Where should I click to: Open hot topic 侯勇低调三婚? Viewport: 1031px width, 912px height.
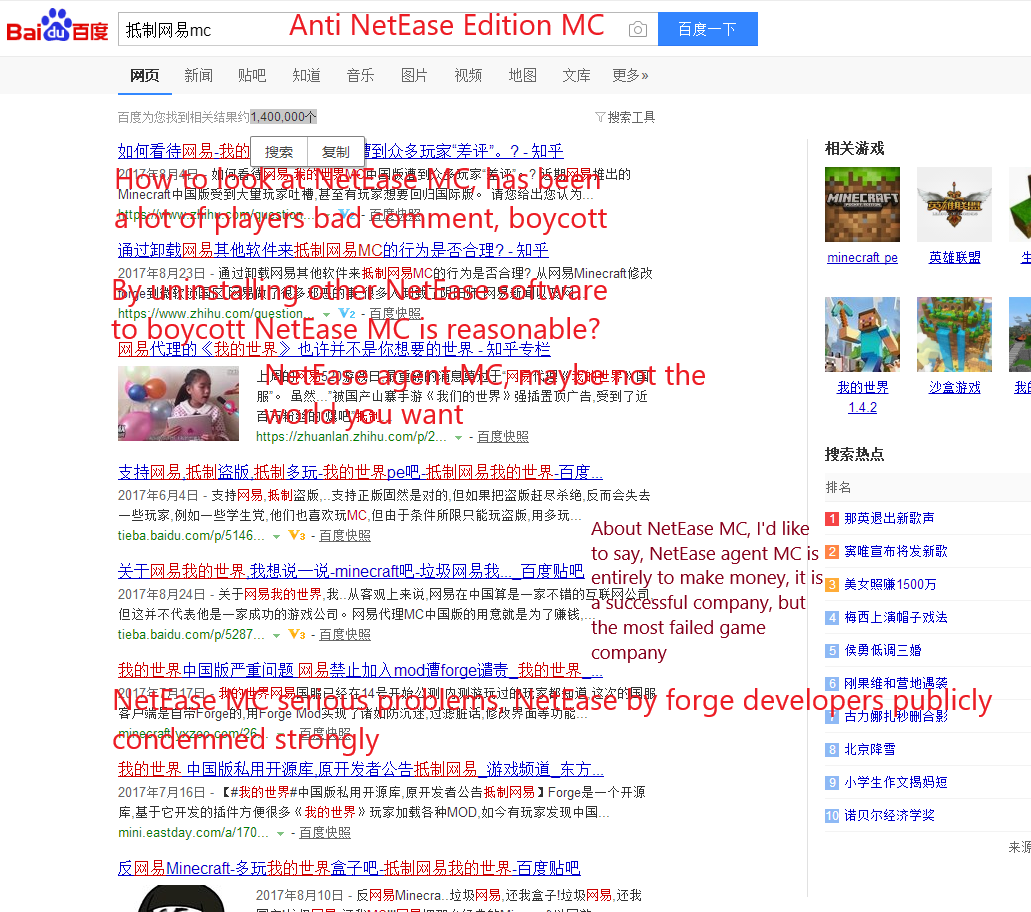[x=882, y=650]
